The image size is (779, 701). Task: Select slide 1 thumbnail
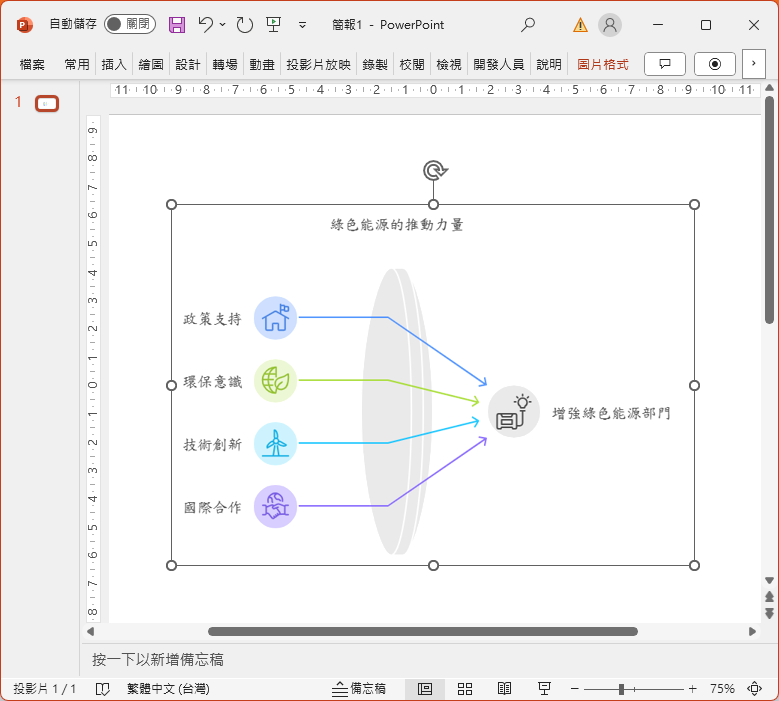coord(47,103)
